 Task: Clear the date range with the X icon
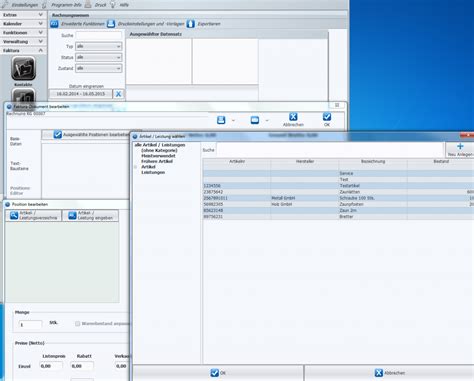tap(118, 94)
